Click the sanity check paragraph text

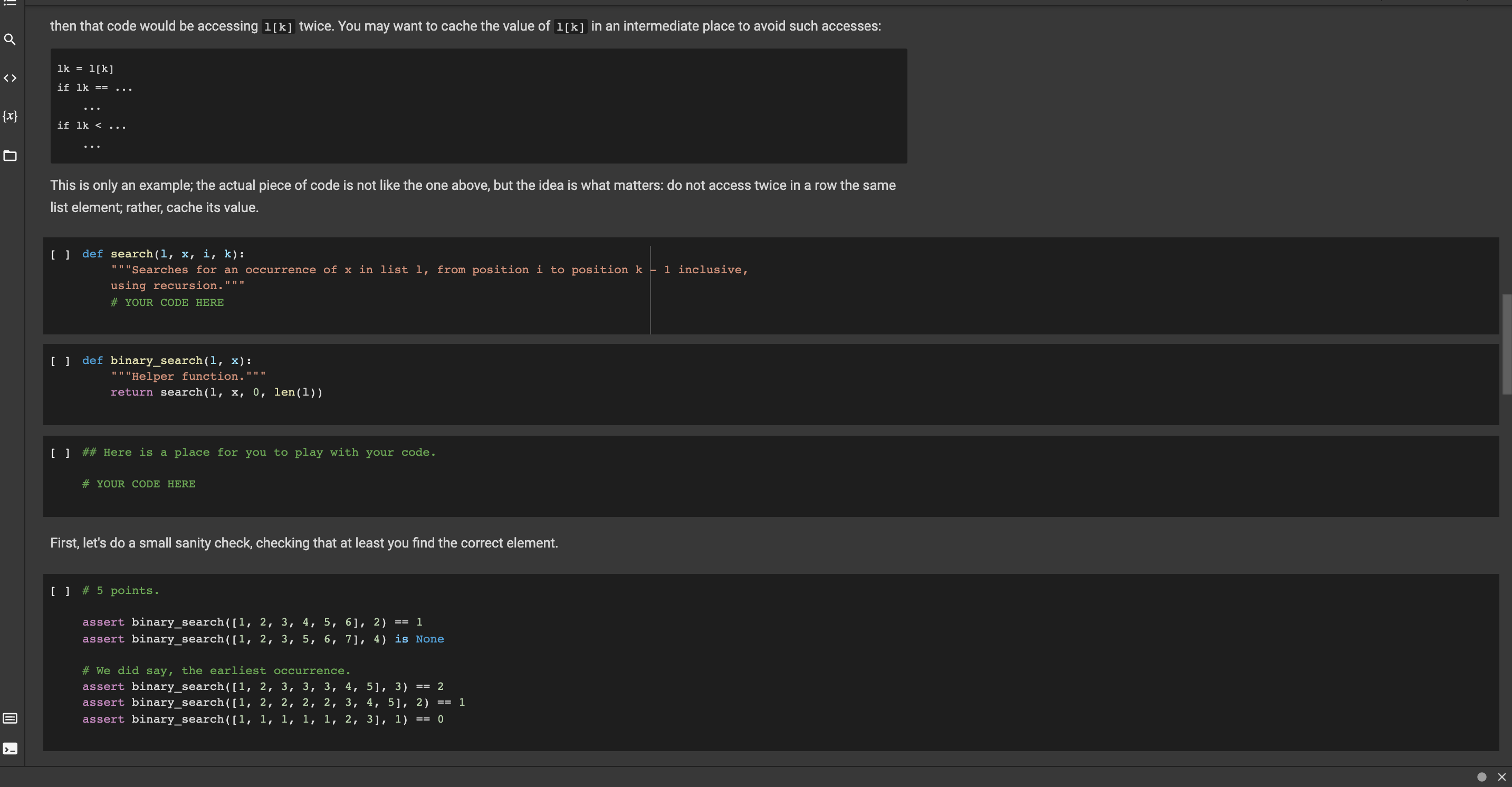coord(304,543)
